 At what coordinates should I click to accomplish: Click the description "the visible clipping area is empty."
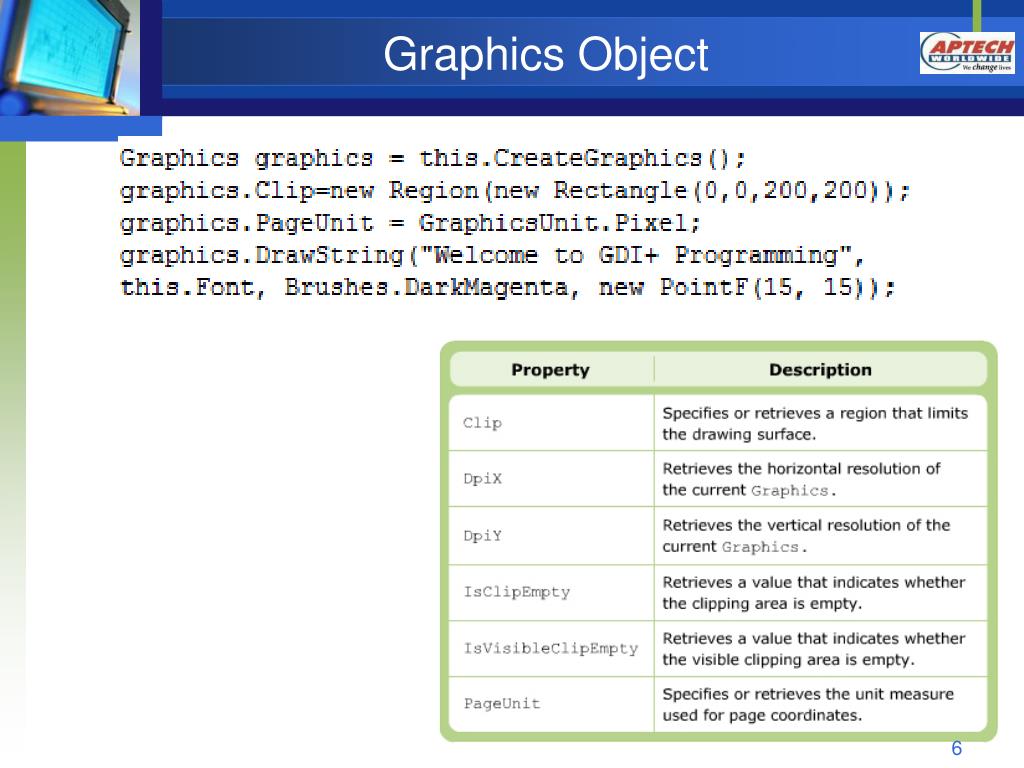point(788,660)
